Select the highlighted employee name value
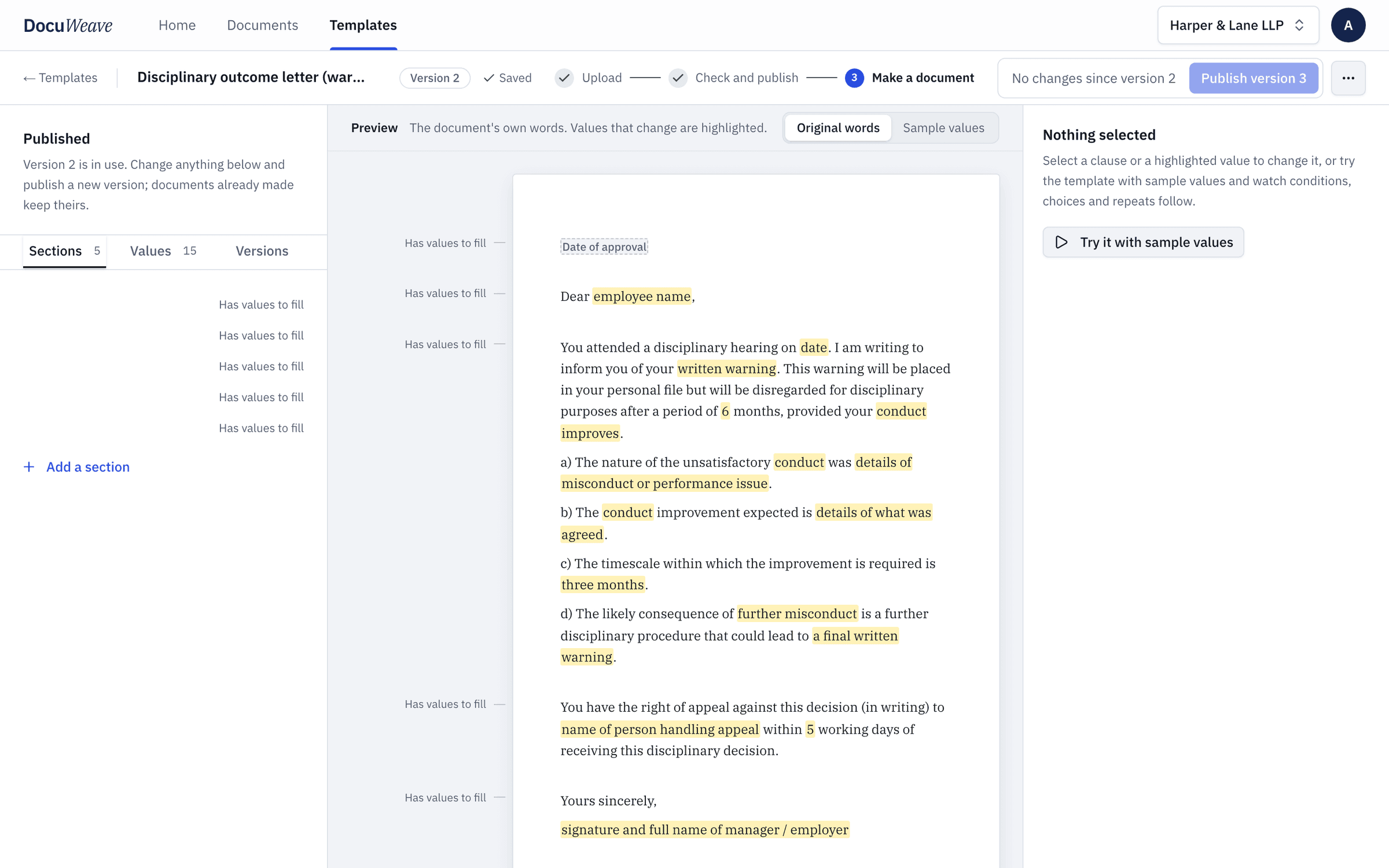This screenshot has height=868, width=1389. [642, 297]
